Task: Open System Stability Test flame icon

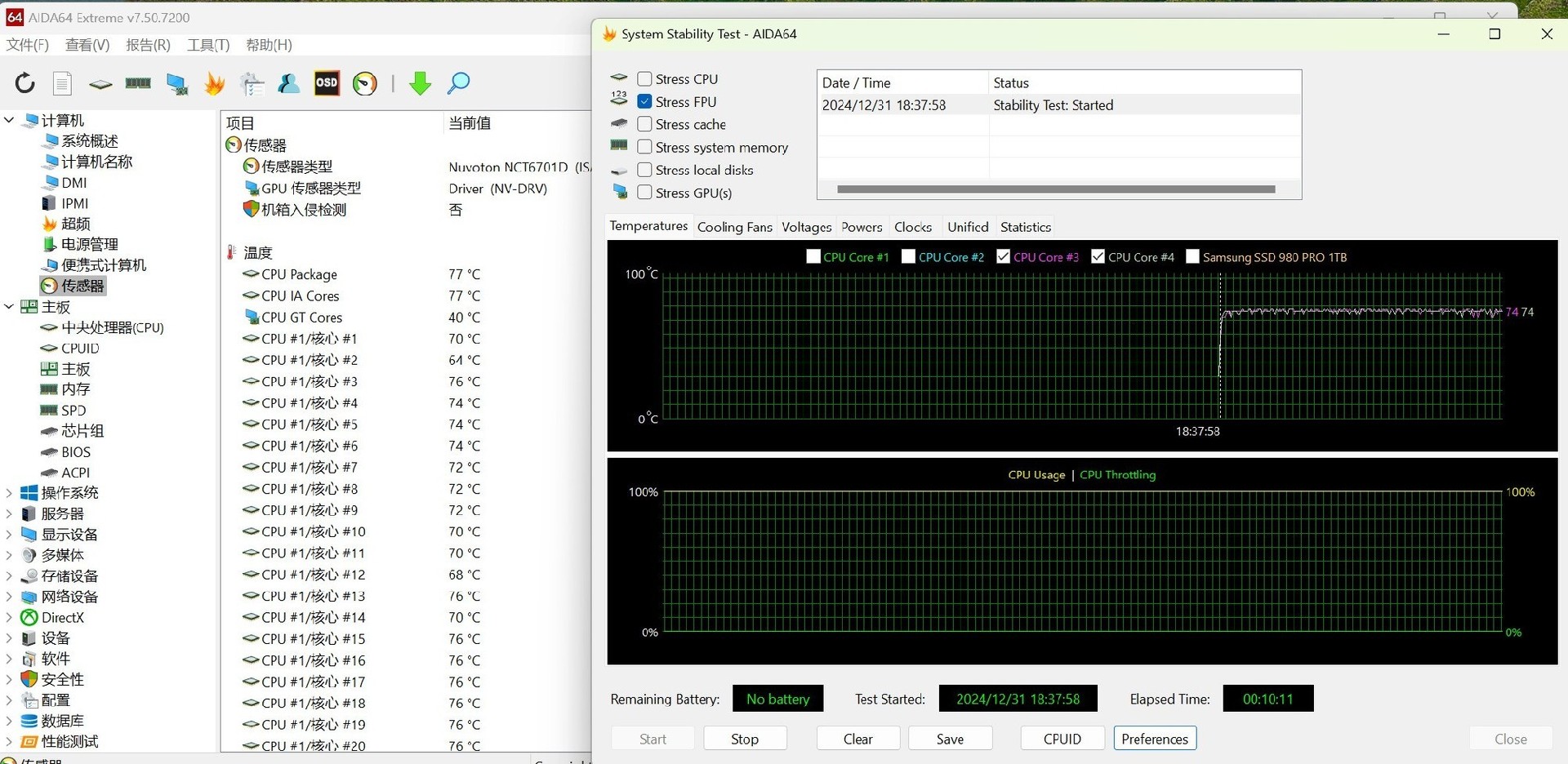Action: (x=214, y=82)
